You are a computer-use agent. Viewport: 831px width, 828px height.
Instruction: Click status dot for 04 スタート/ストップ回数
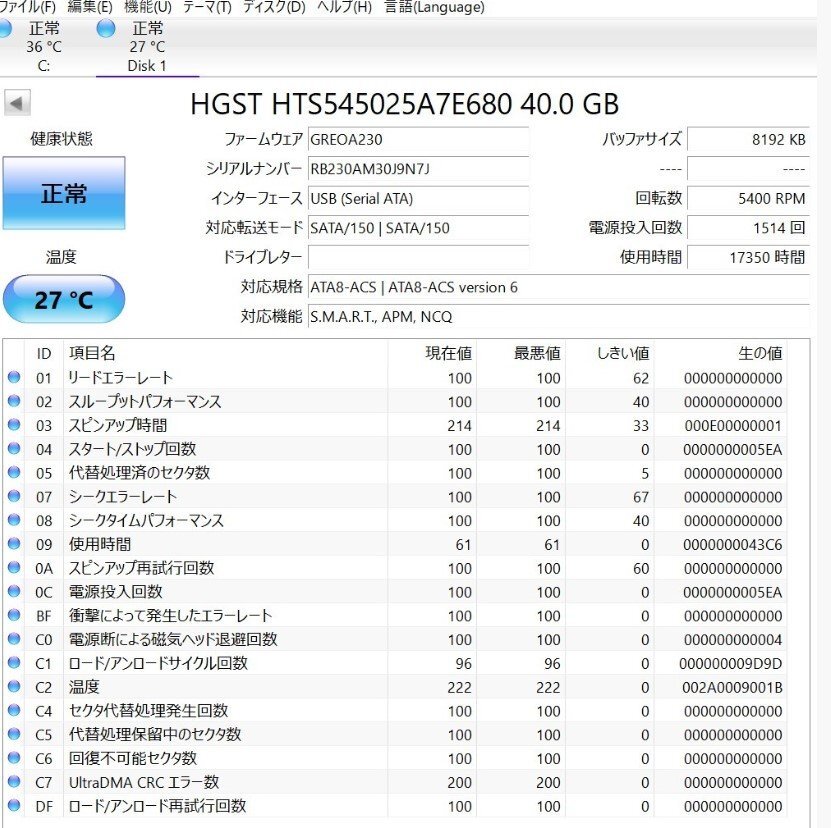(x=14, y=448)
